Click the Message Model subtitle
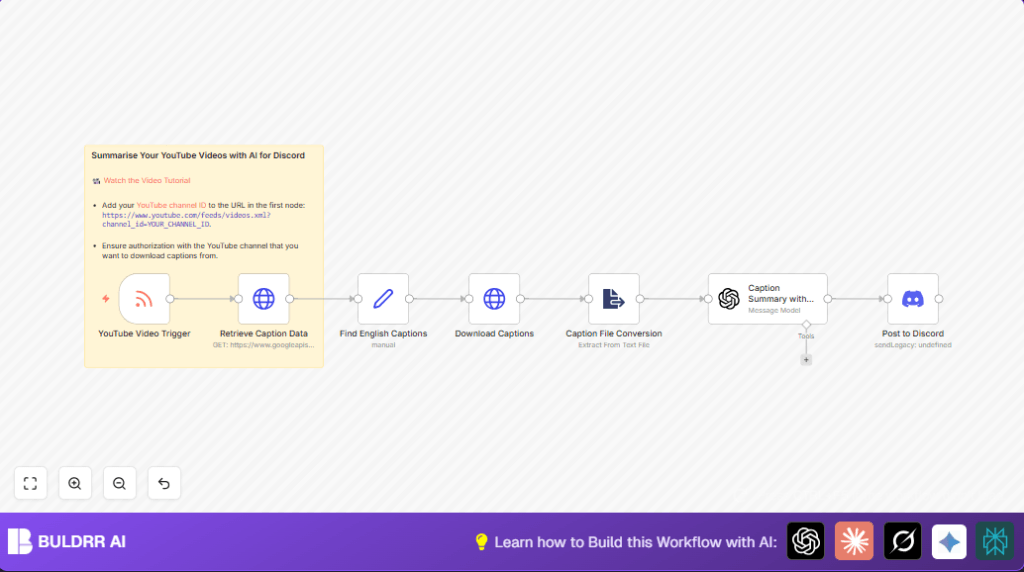Image resolution: width=1024 pixels, height=572 pixels. click(774, 310)
